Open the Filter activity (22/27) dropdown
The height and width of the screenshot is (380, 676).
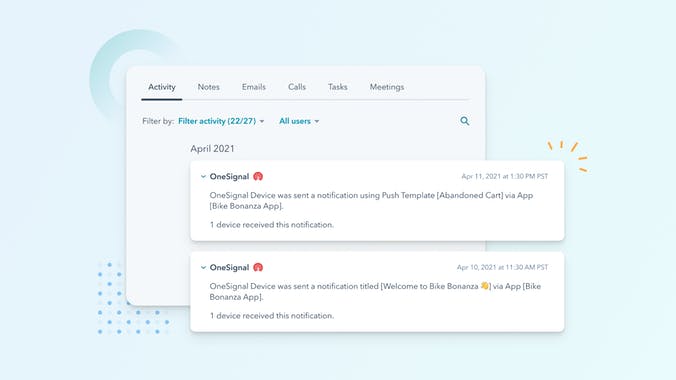(x=221, y=121)
